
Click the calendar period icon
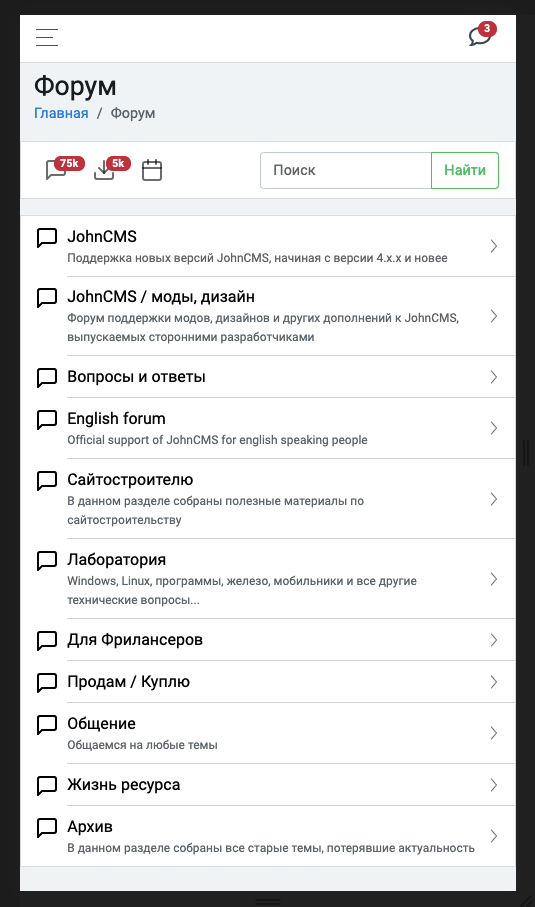point(152,170)
